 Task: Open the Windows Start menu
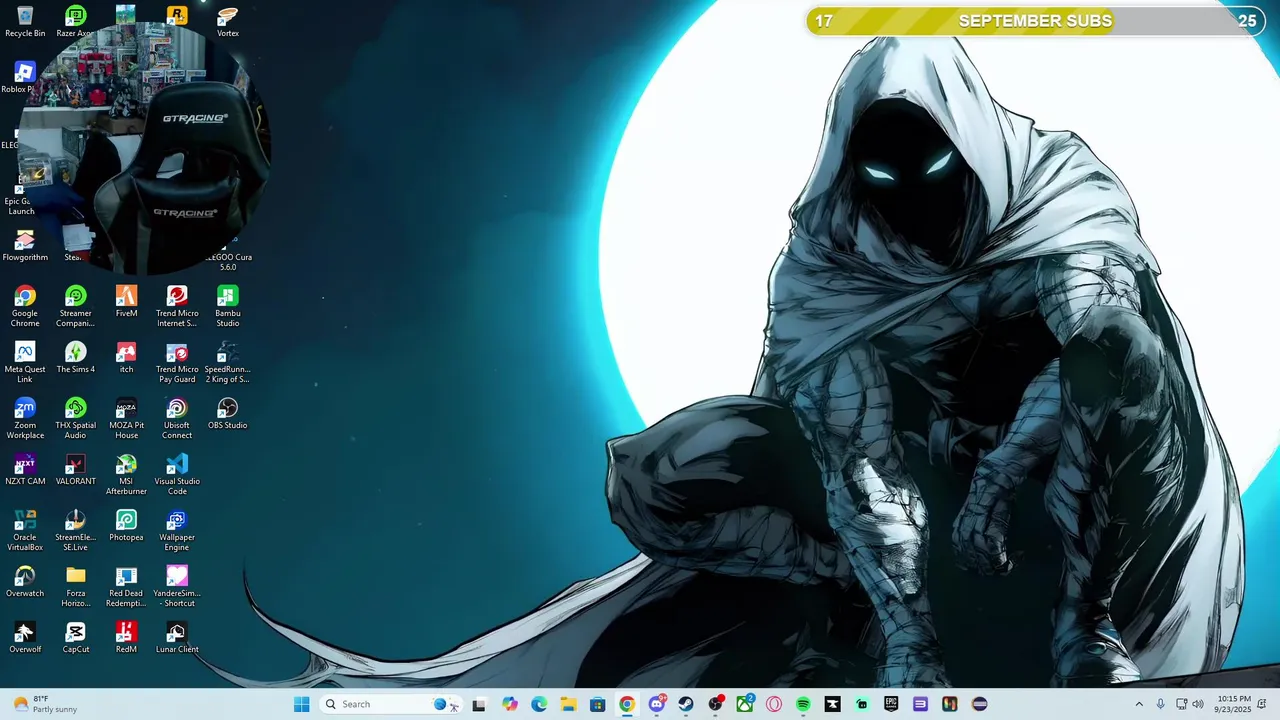point(301,704)
